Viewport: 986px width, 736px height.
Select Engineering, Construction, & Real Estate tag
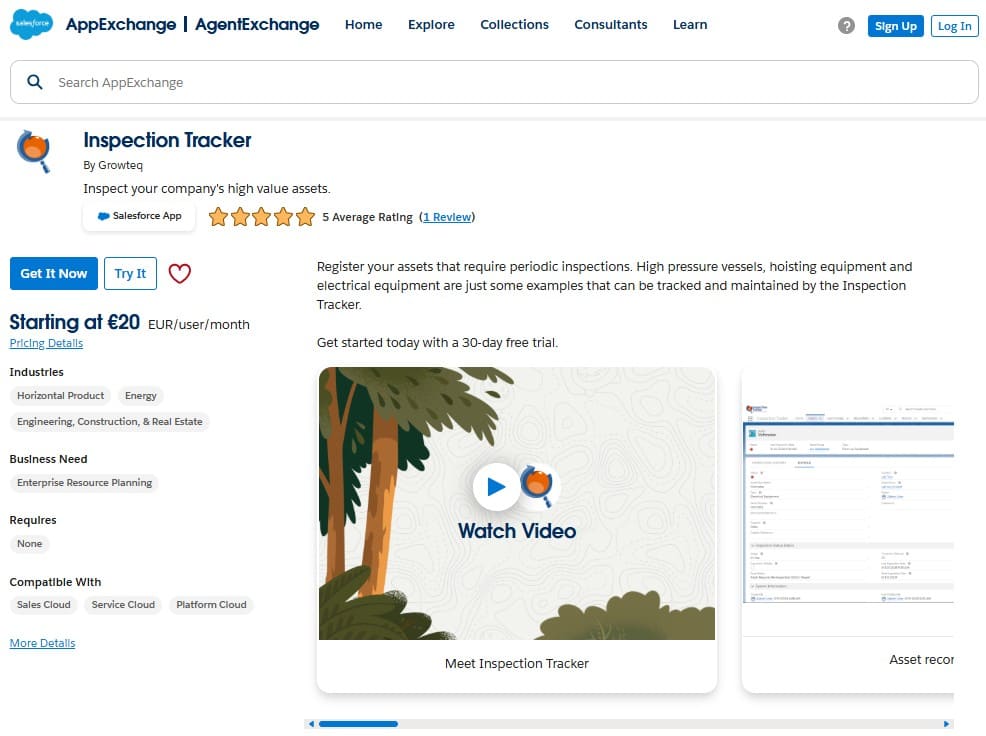tap(109, 421)
